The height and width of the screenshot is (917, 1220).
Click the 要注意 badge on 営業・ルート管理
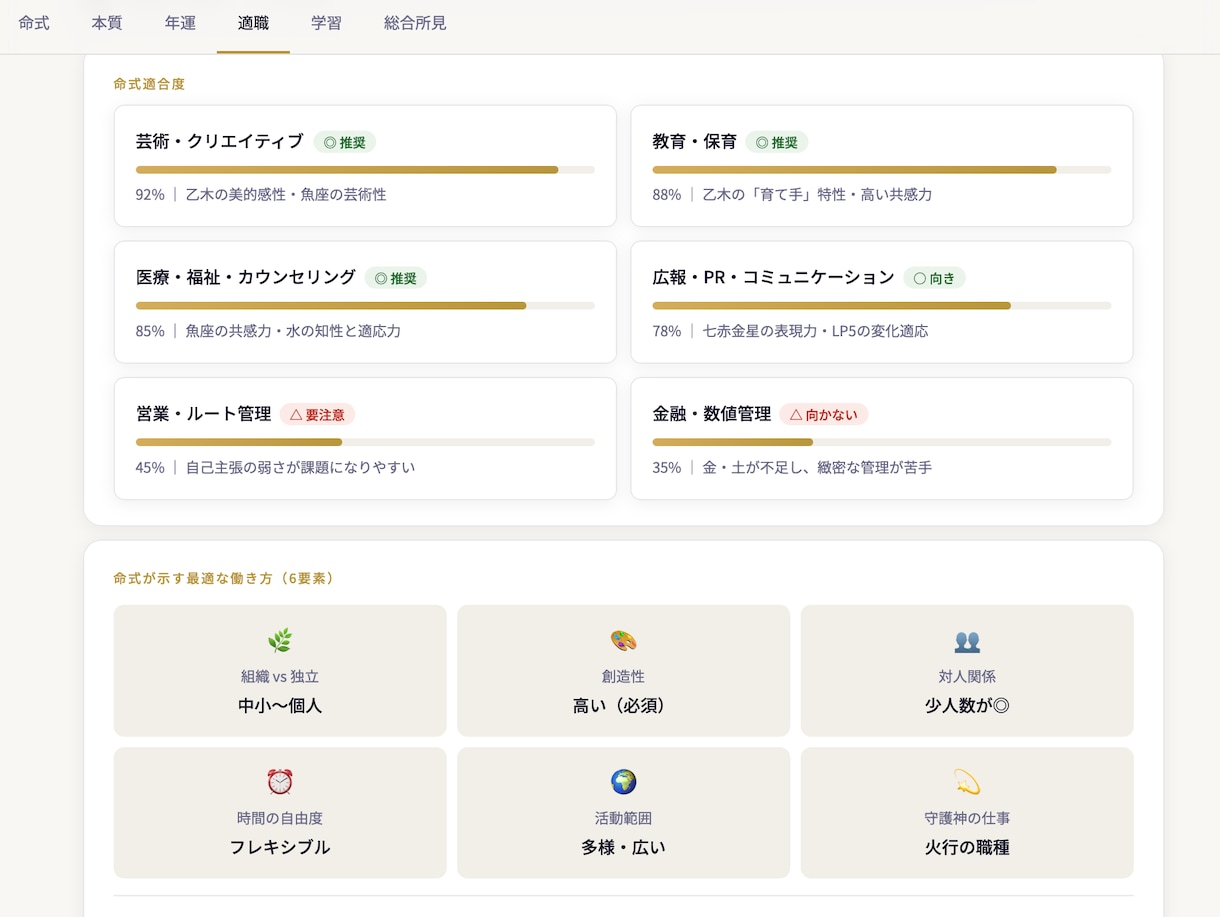pos(318,414)
